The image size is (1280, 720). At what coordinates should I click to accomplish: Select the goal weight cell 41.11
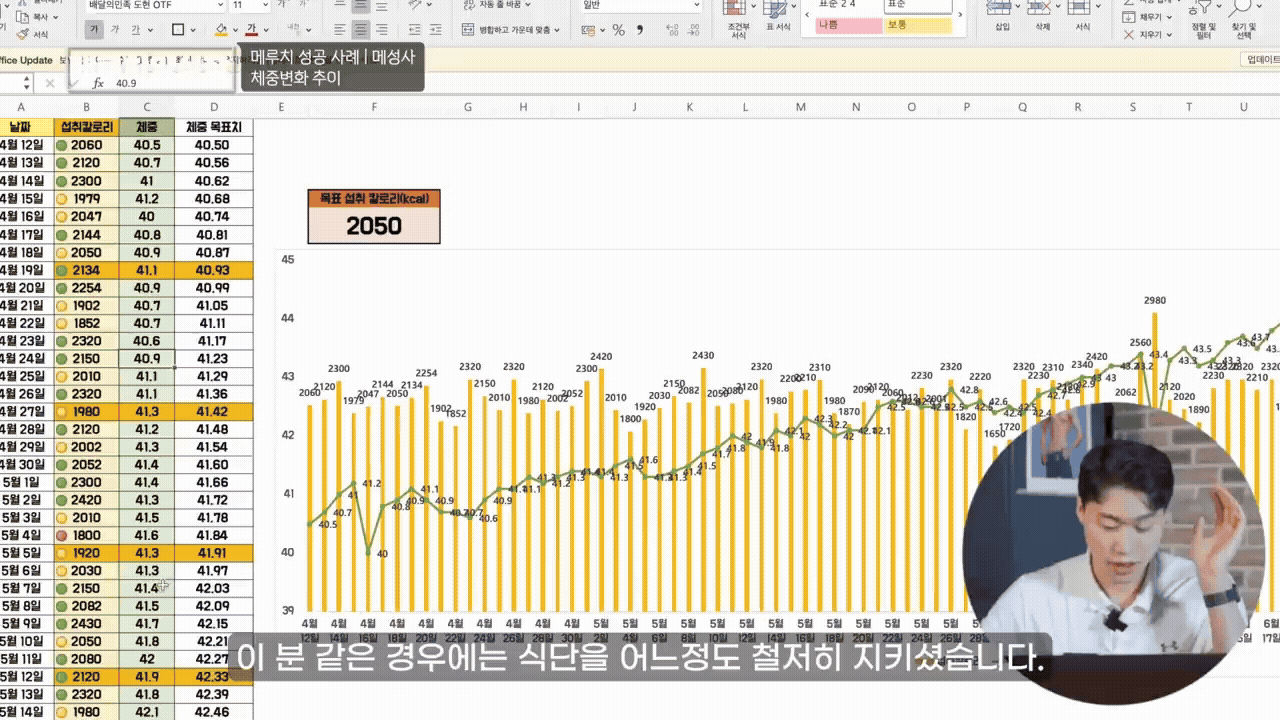[214, 323]
